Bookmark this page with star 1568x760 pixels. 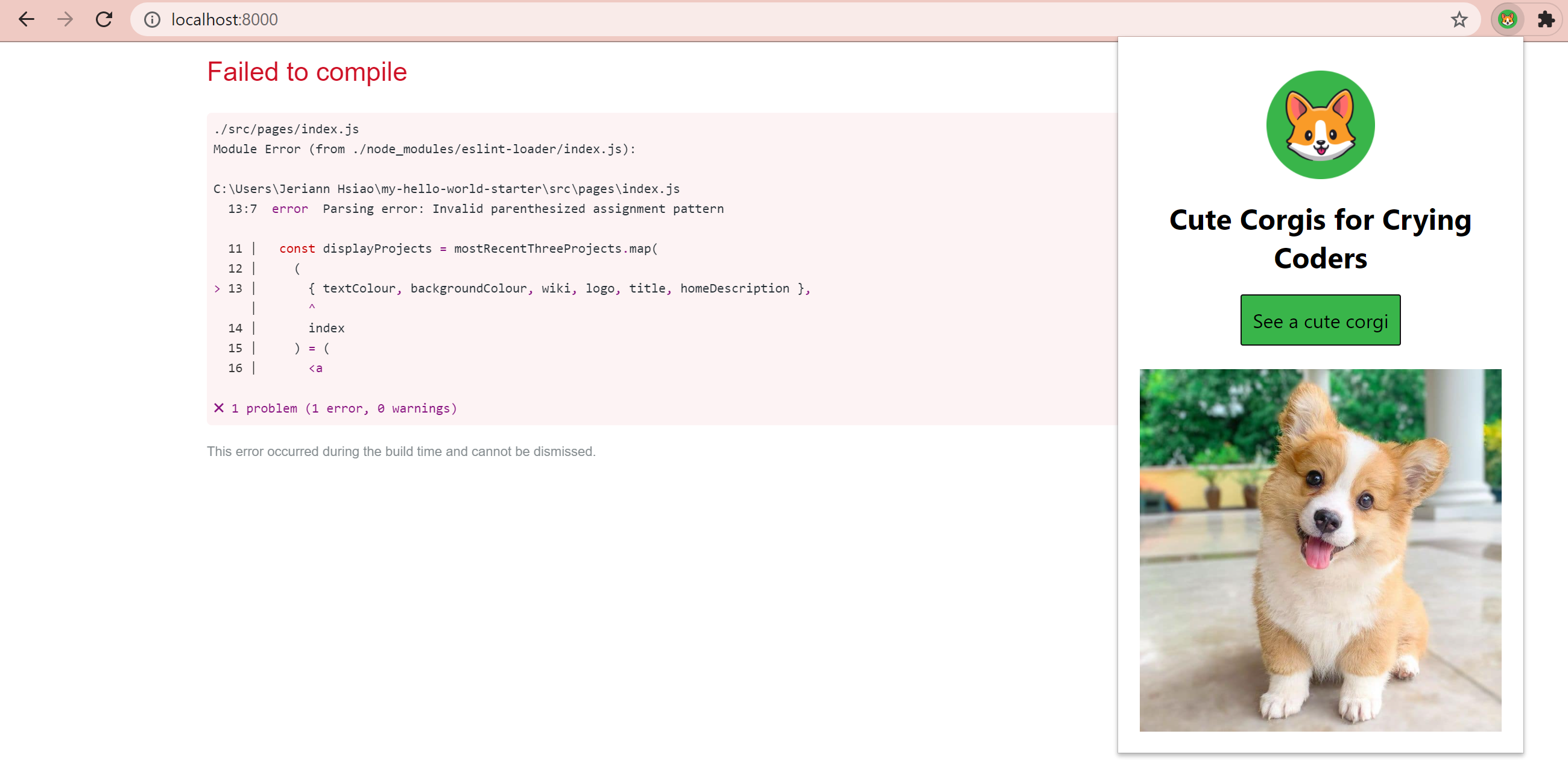[x=1458, y=19]
